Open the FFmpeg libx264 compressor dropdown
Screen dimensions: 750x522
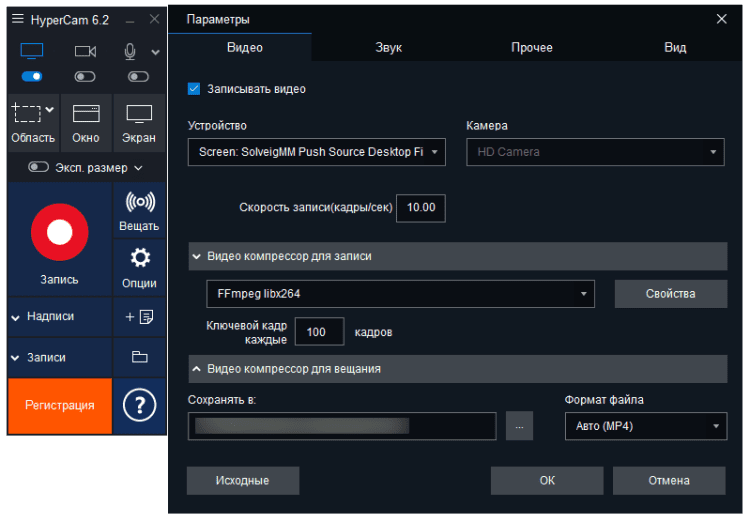[x=400, y=294]
